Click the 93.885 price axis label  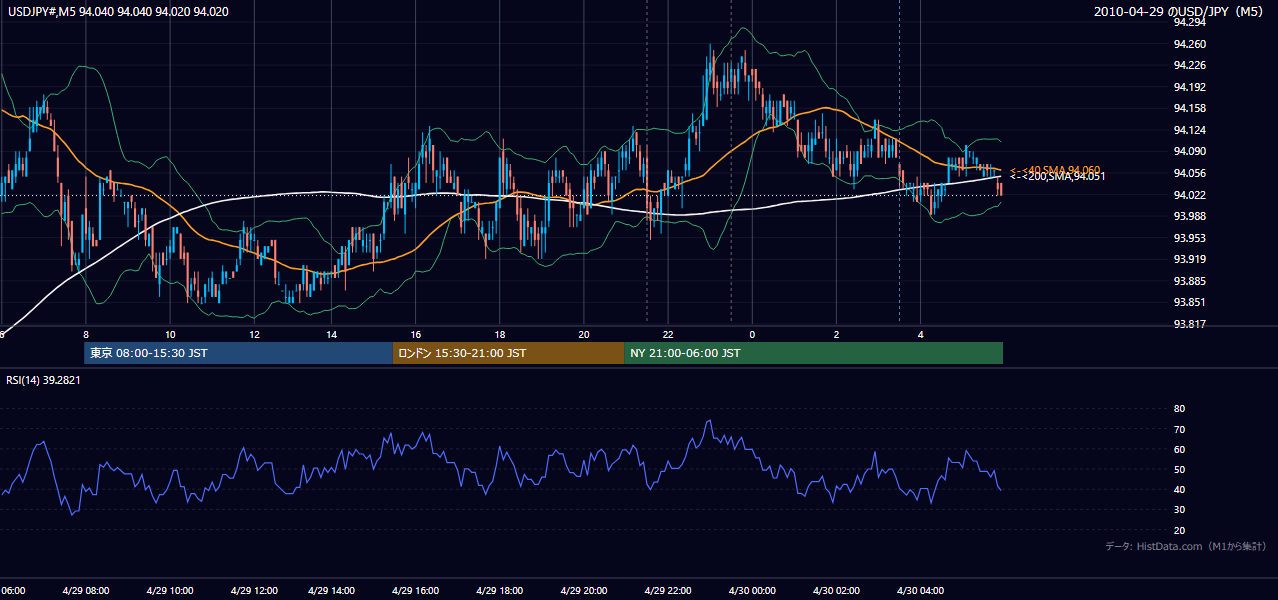1190,281
